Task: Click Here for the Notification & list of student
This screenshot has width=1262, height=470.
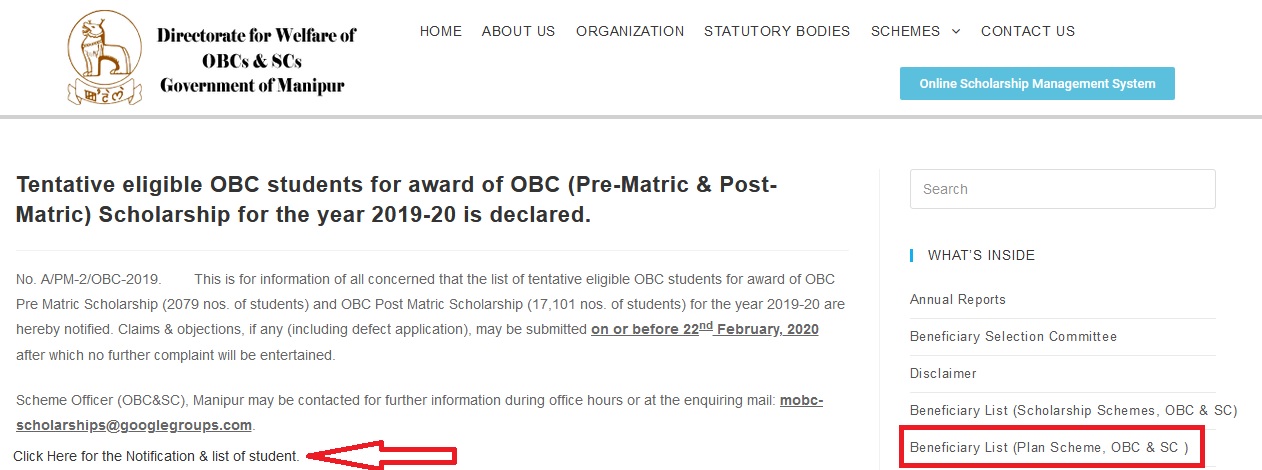Action: click(x=156, y=456)
